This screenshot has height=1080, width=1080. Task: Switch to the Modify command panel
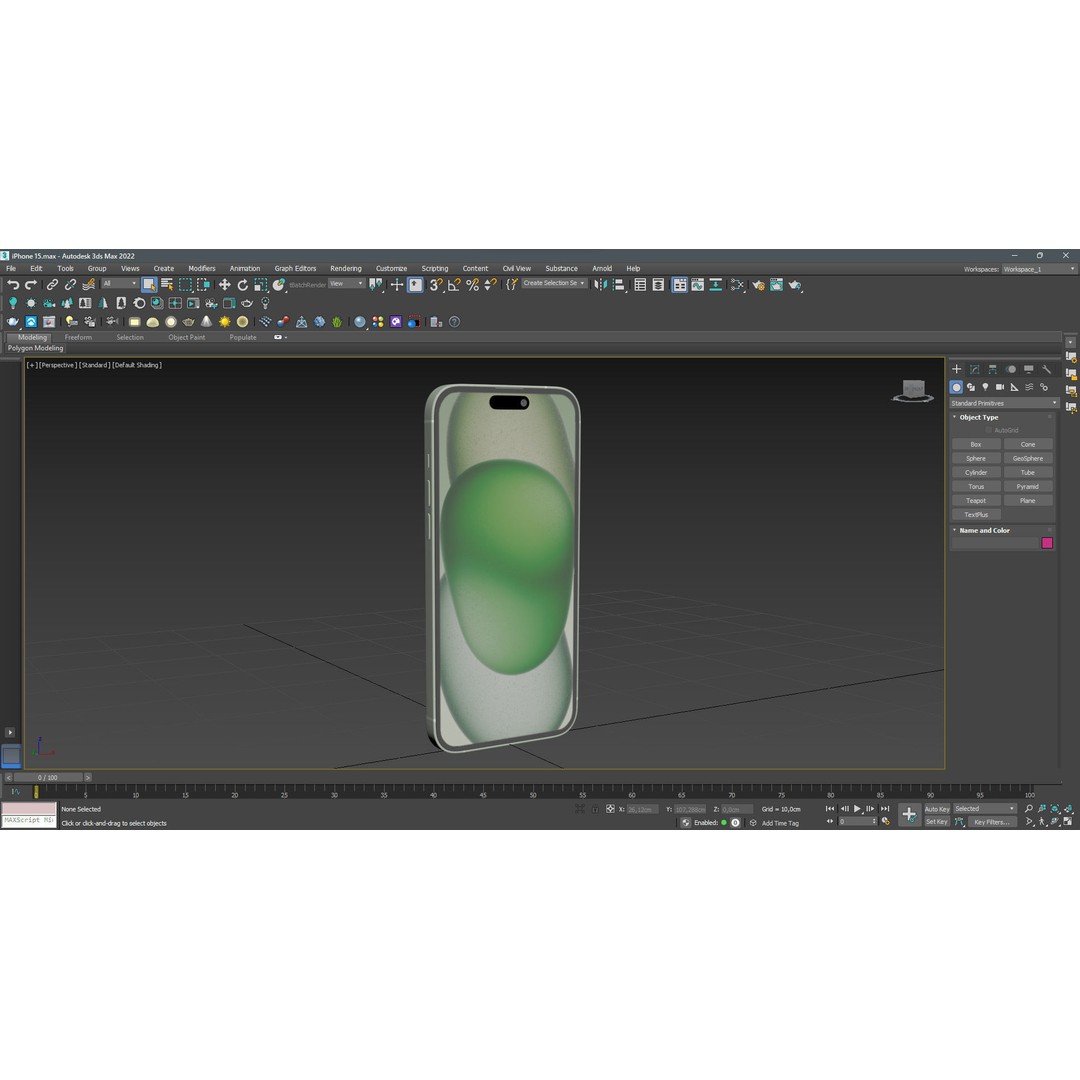click(x=974, y=369)
